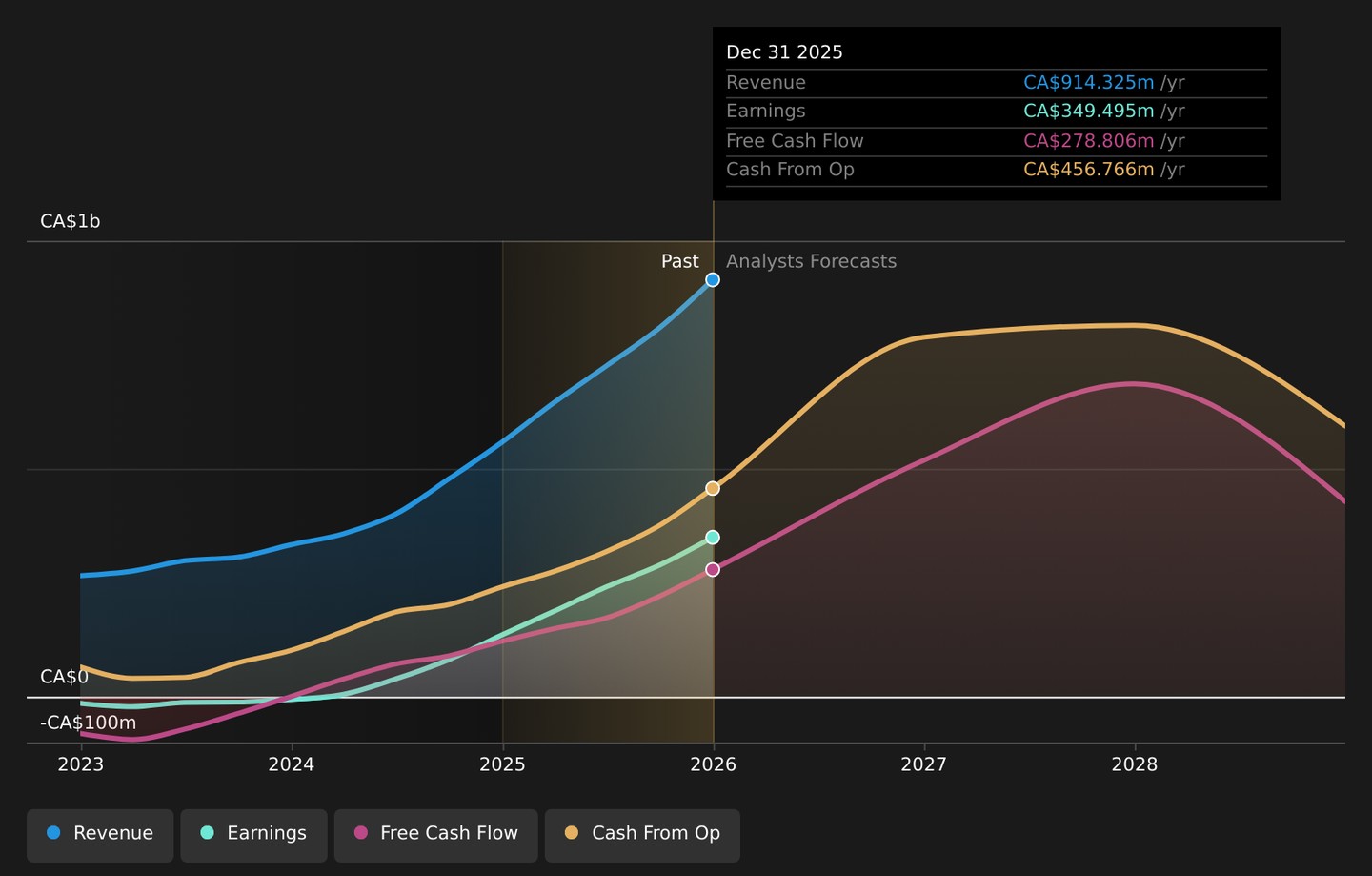Select the 2023 x-axis label
This screenshot has width=1372, height=876.
point(81,764)
